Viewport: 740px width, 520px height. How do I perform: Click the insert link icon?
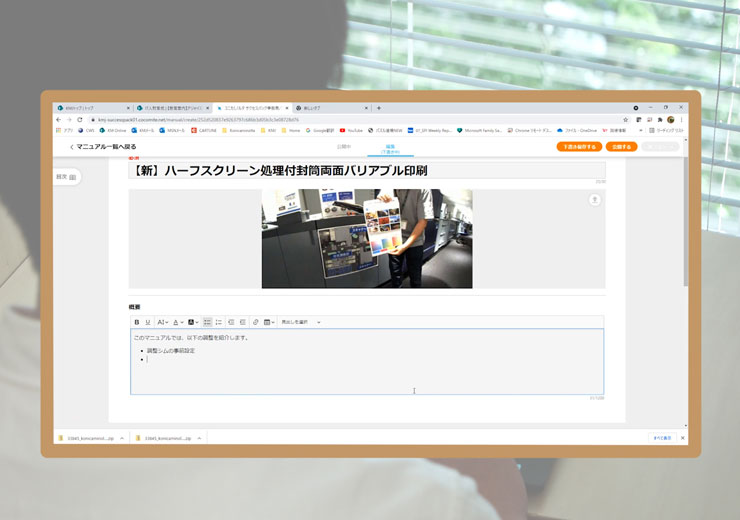(256, 322)
